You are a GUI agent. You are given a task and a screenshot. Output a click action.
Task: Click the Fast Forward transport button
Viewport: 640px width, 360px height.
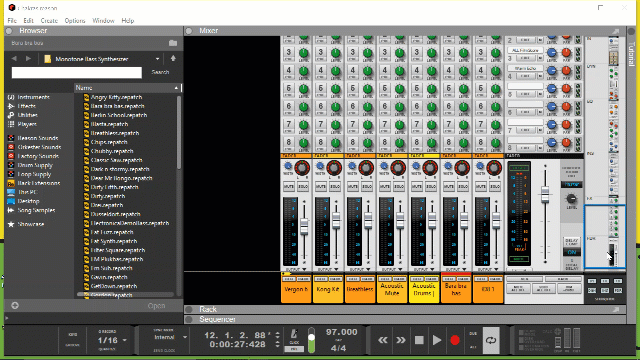coord(400,340)
